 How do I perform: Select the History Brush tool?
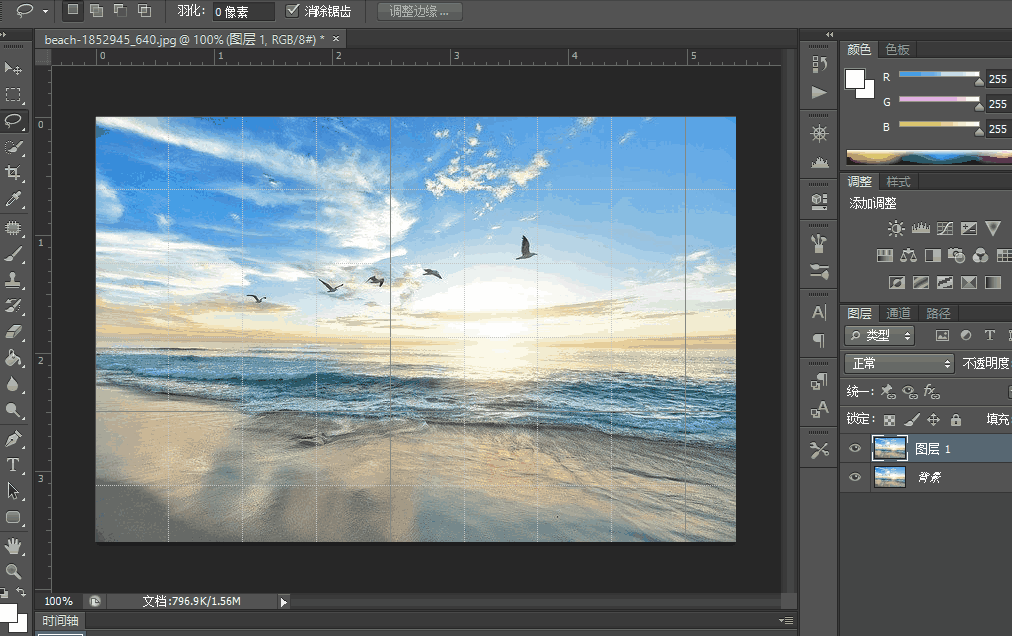click(13, 306)
